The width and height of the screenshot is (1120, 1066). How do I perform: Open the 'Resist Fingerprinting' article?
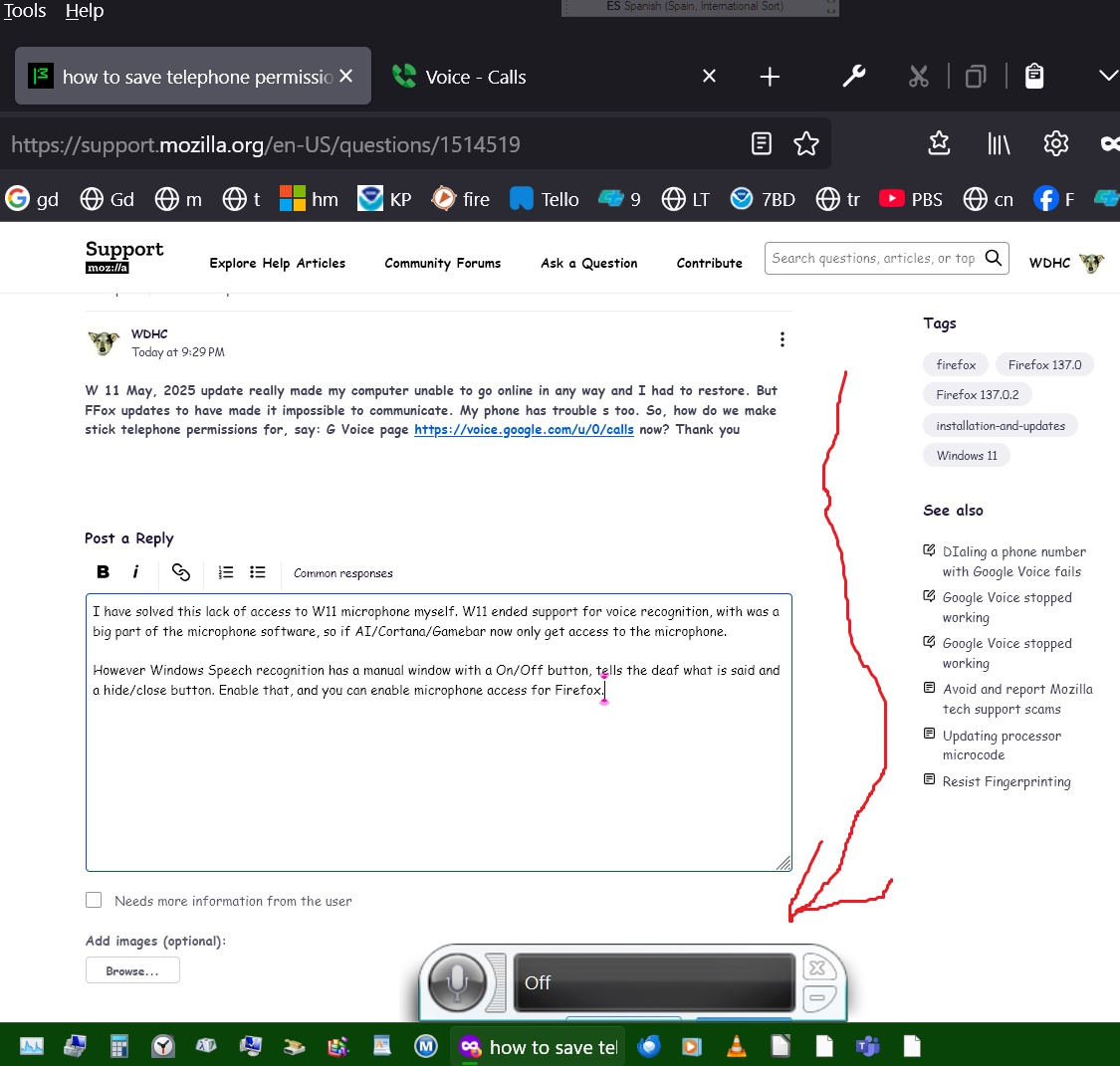coord(1006,781)
